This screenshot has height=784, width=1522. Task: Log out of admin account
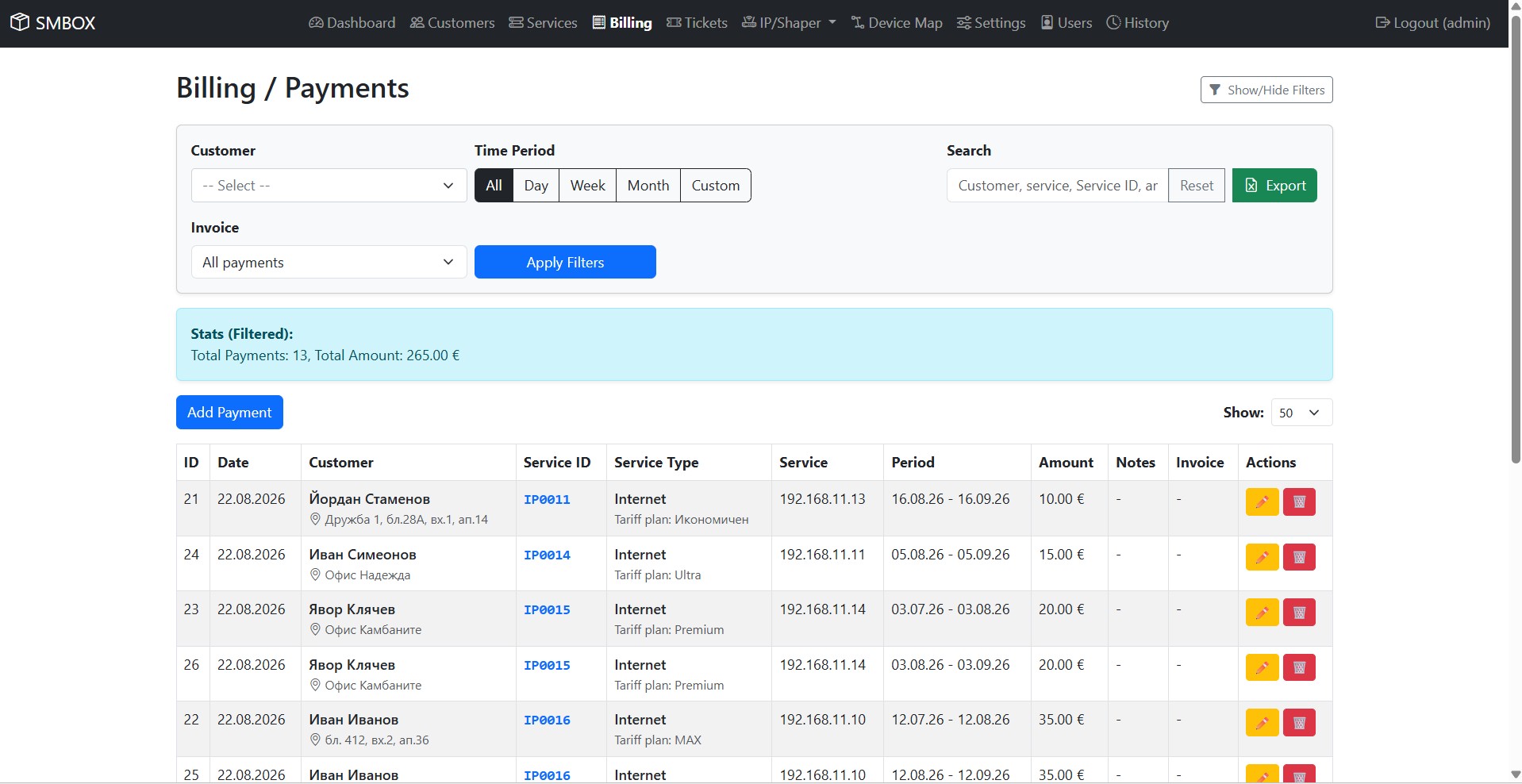click(x=1433, y=23)
